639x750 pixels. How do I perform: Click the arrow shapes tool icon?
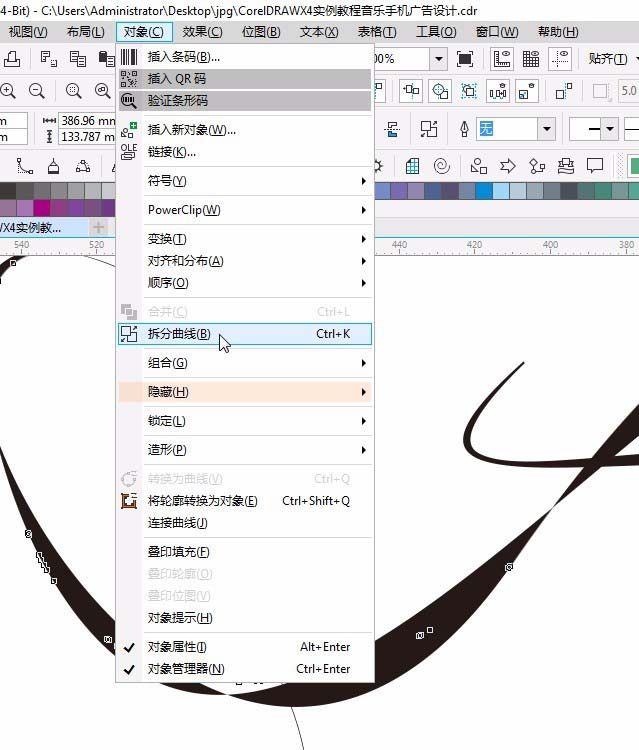pyautogui.click(x=507, y=166)
